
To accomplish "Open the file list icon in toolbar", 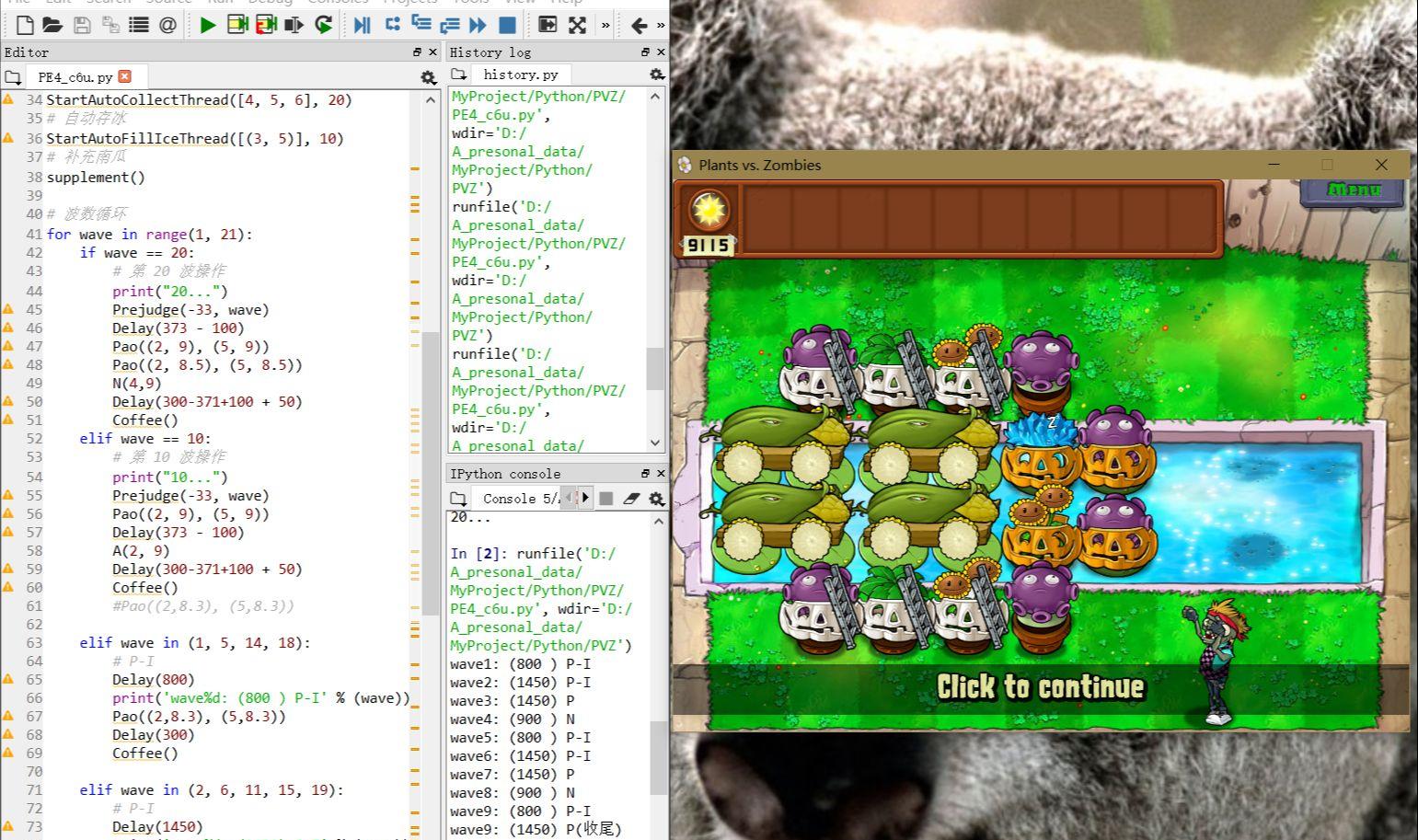I will point(138,25).
